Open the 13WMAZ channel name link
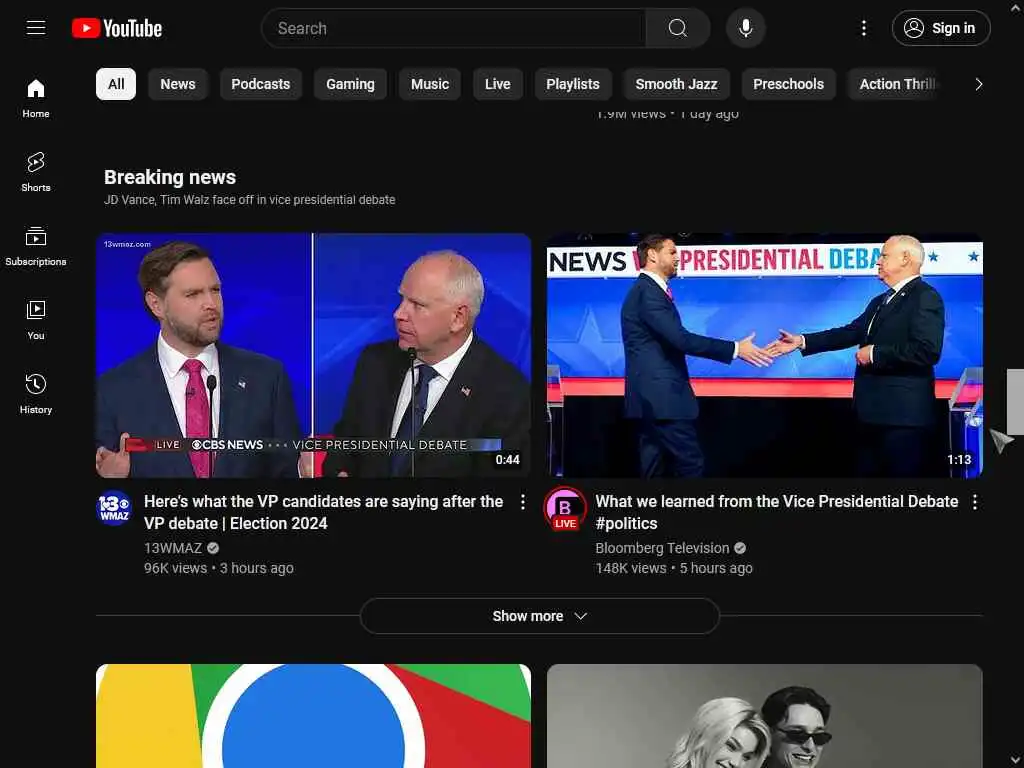The image size is (1024, 768). point(173,548)
